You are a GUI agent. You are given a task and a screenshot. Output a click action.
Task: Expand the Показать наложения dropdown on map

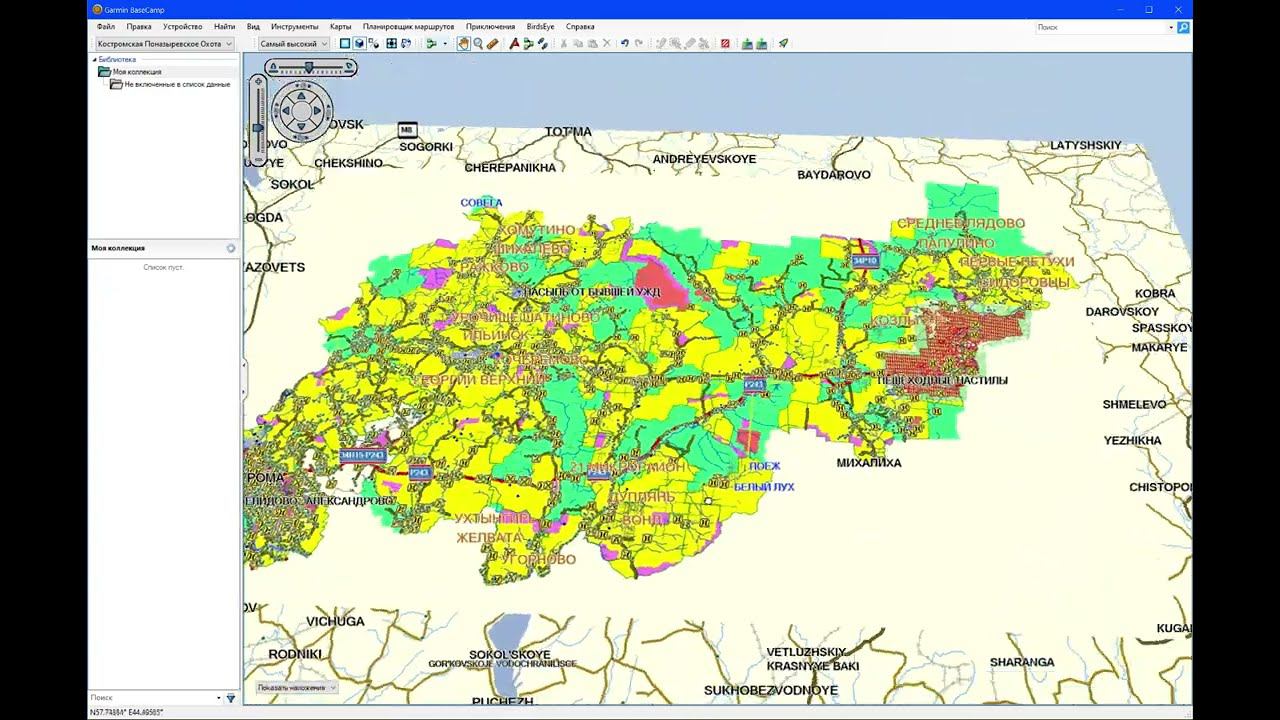[297, 688]
